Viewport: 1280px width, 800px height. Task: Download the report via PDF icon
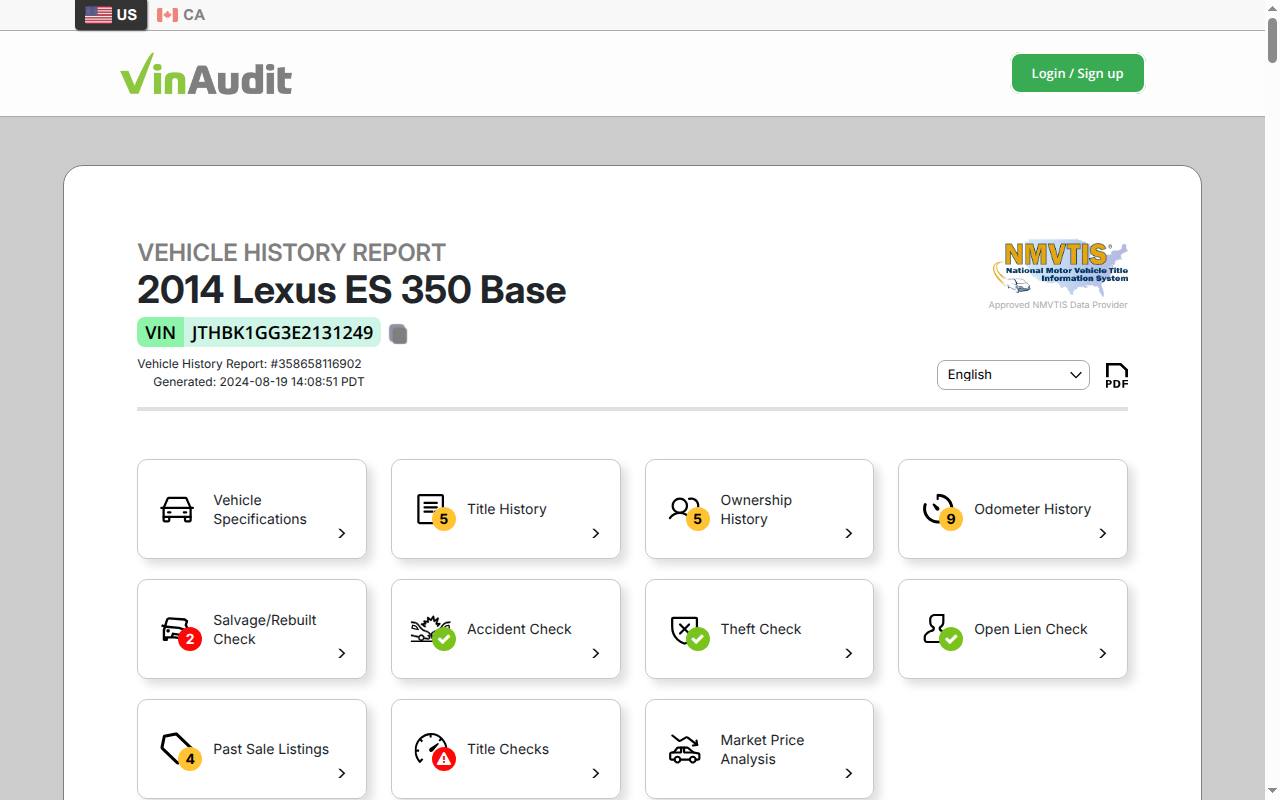pyautogui.click(x=1116, y=376)
